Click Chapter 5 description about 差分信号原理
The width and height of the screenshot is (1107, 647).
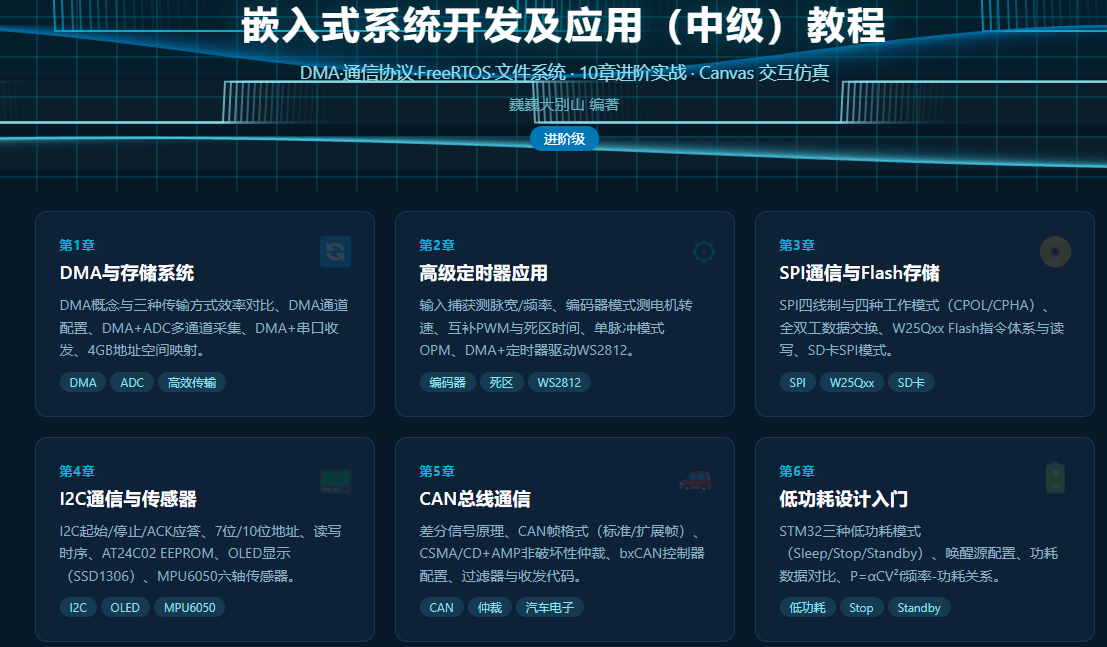[x=562, y=554]
